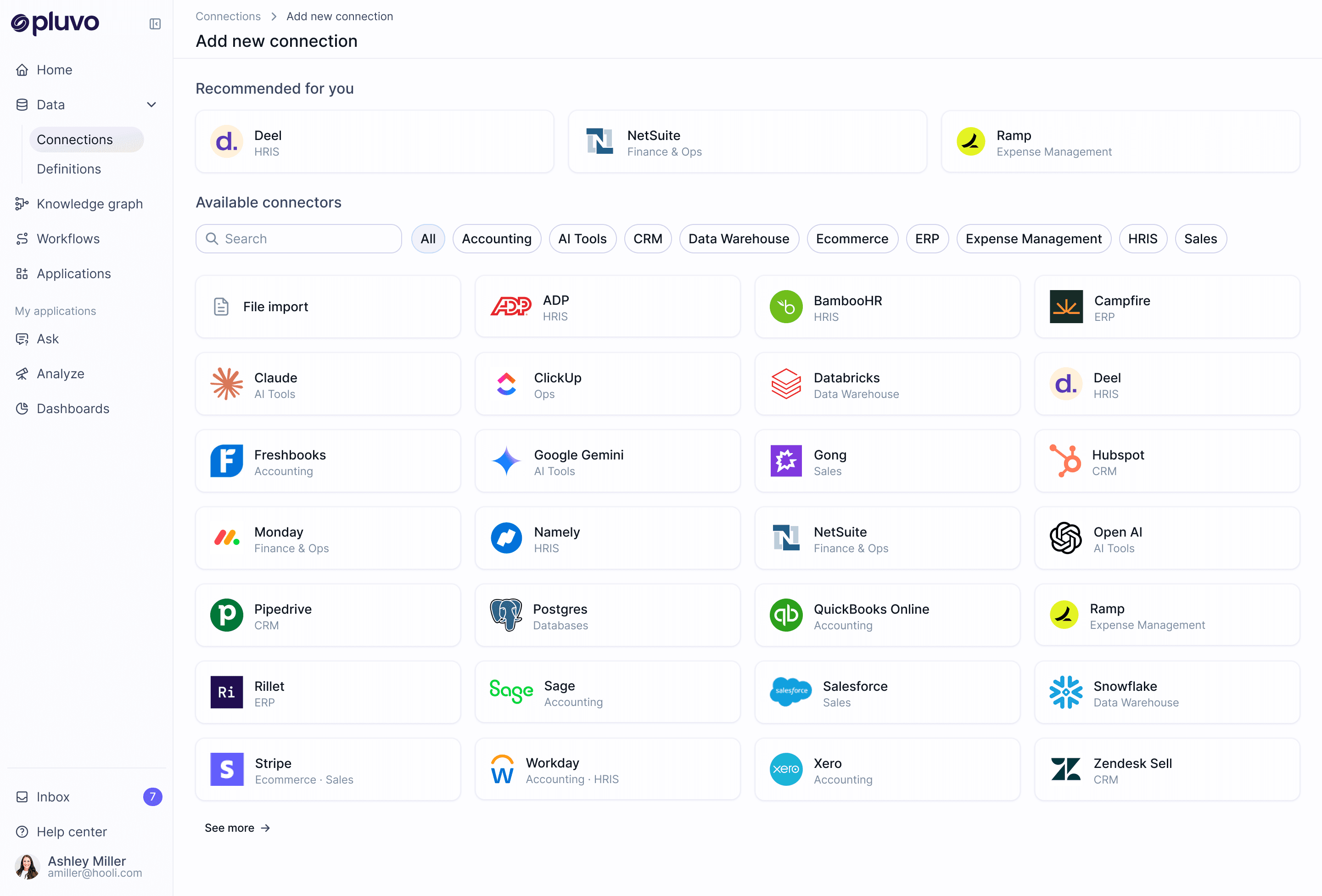Screen dimensions: 1322x896
Task: Click the Inbox notification badge 7
Action: 152,797
